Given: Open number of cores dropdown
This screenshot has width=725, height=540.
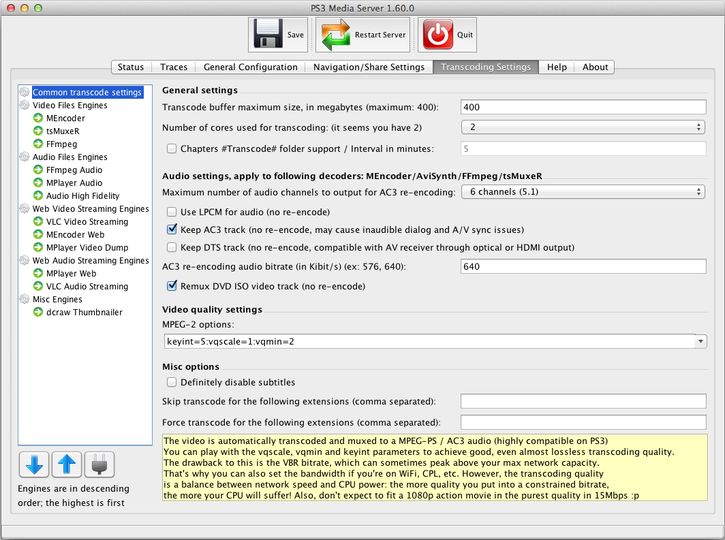Looking at the screenshot, I should click(x=583, y=127).
